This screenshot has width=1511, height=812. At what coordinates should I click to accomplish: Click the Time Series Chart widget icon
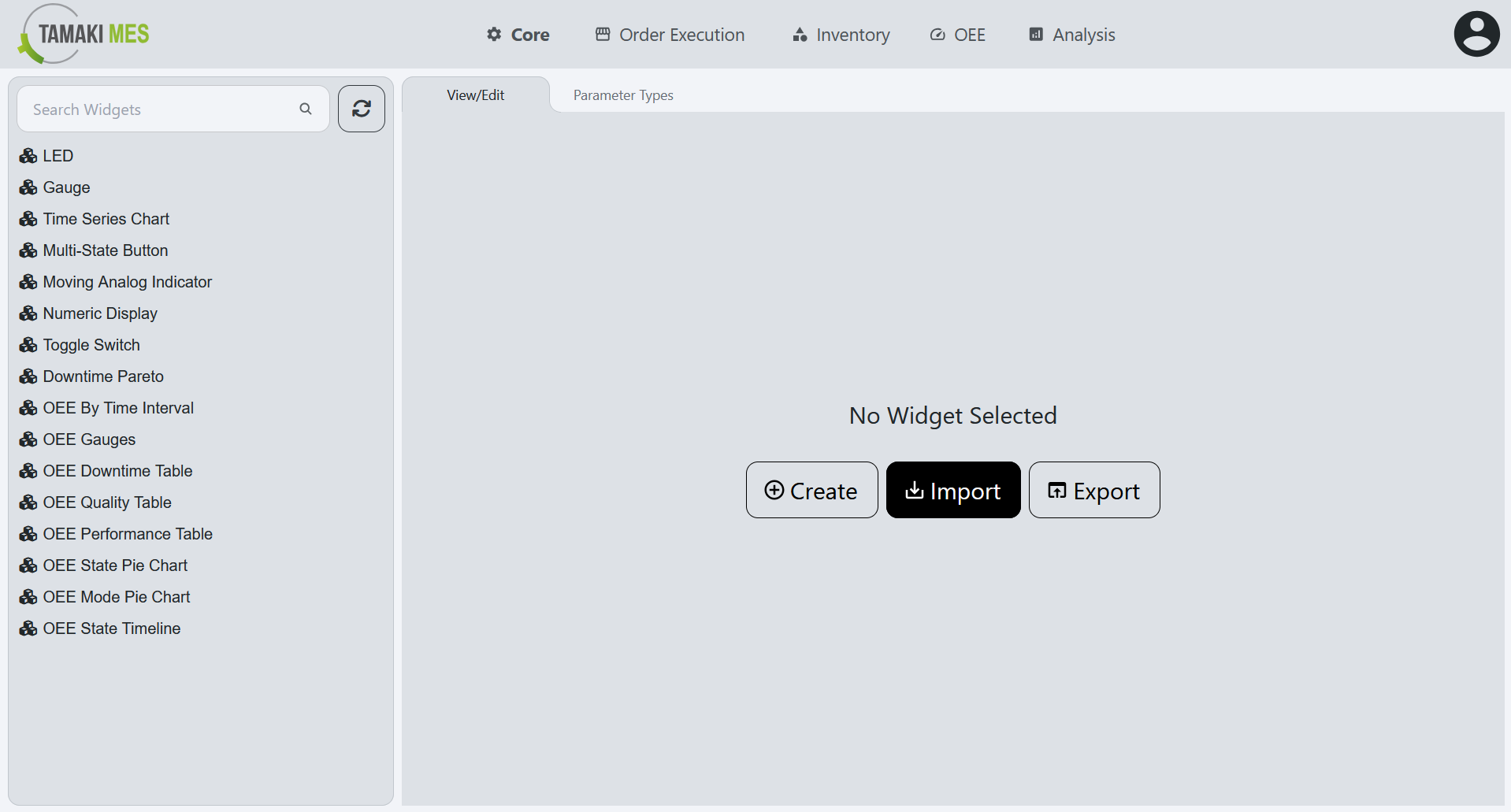click(x=28, y=218)
